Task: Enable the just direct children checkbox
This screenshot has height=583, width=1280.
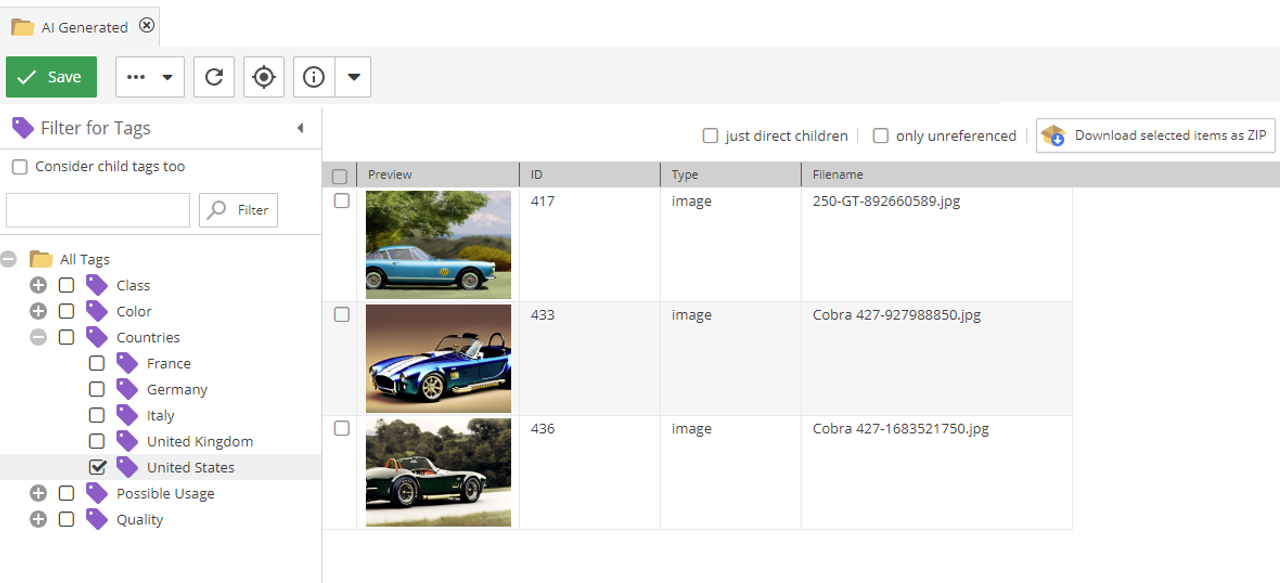Action: pyautogui.click(x=710, y=135)
